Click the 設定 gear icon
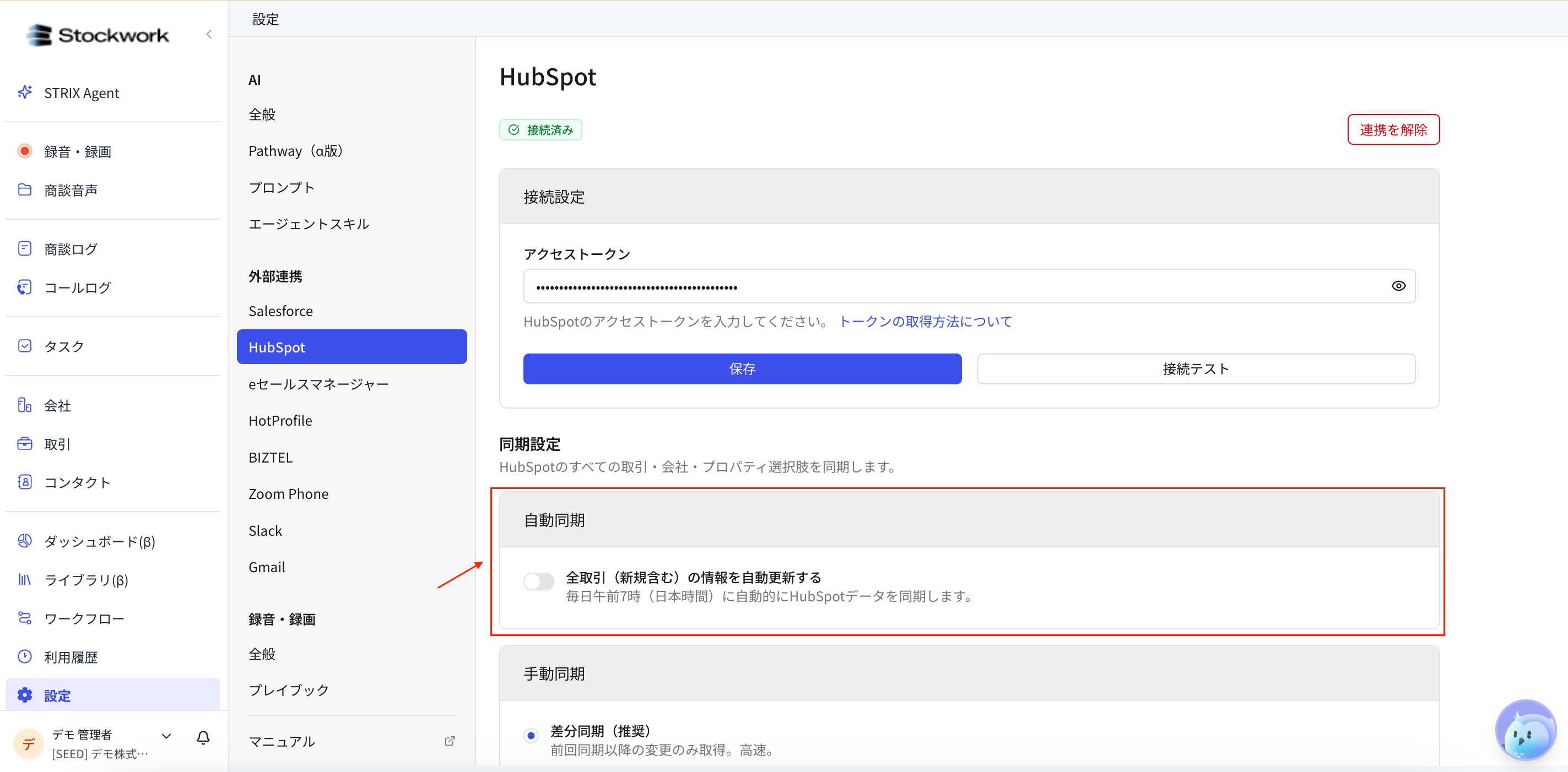 point(24,695)
